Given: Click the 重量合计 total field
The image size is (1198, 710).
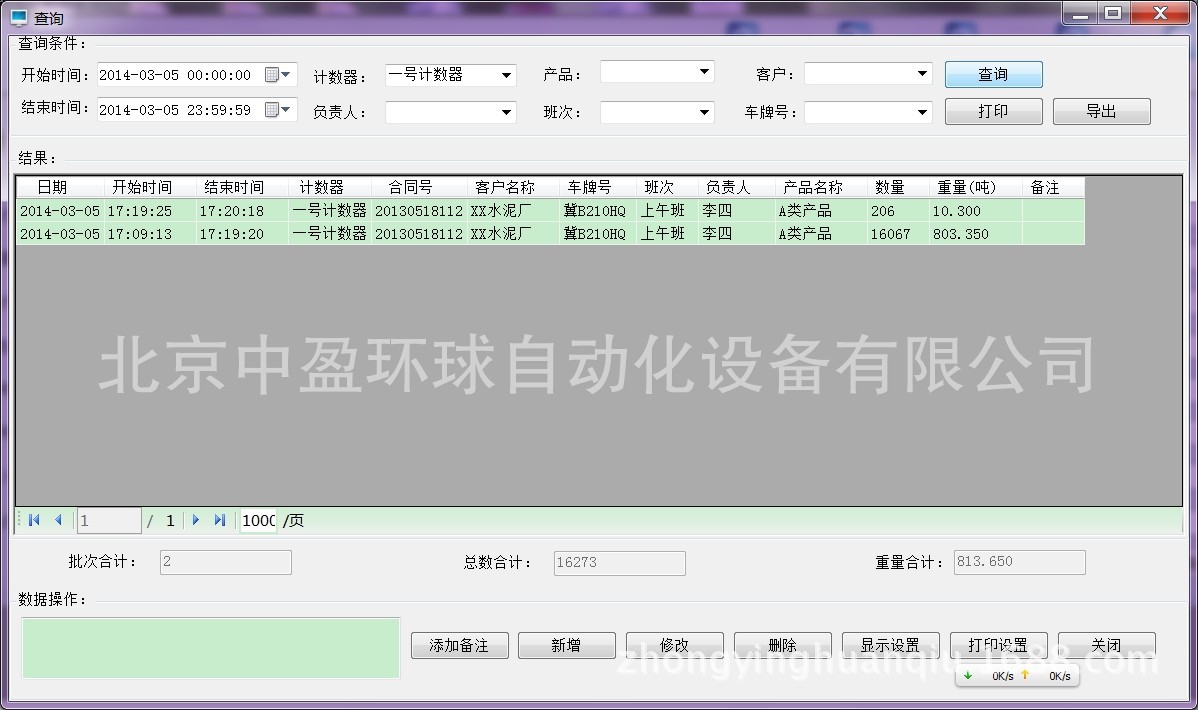Looking at the screenshot, I should pos(1019,562).
